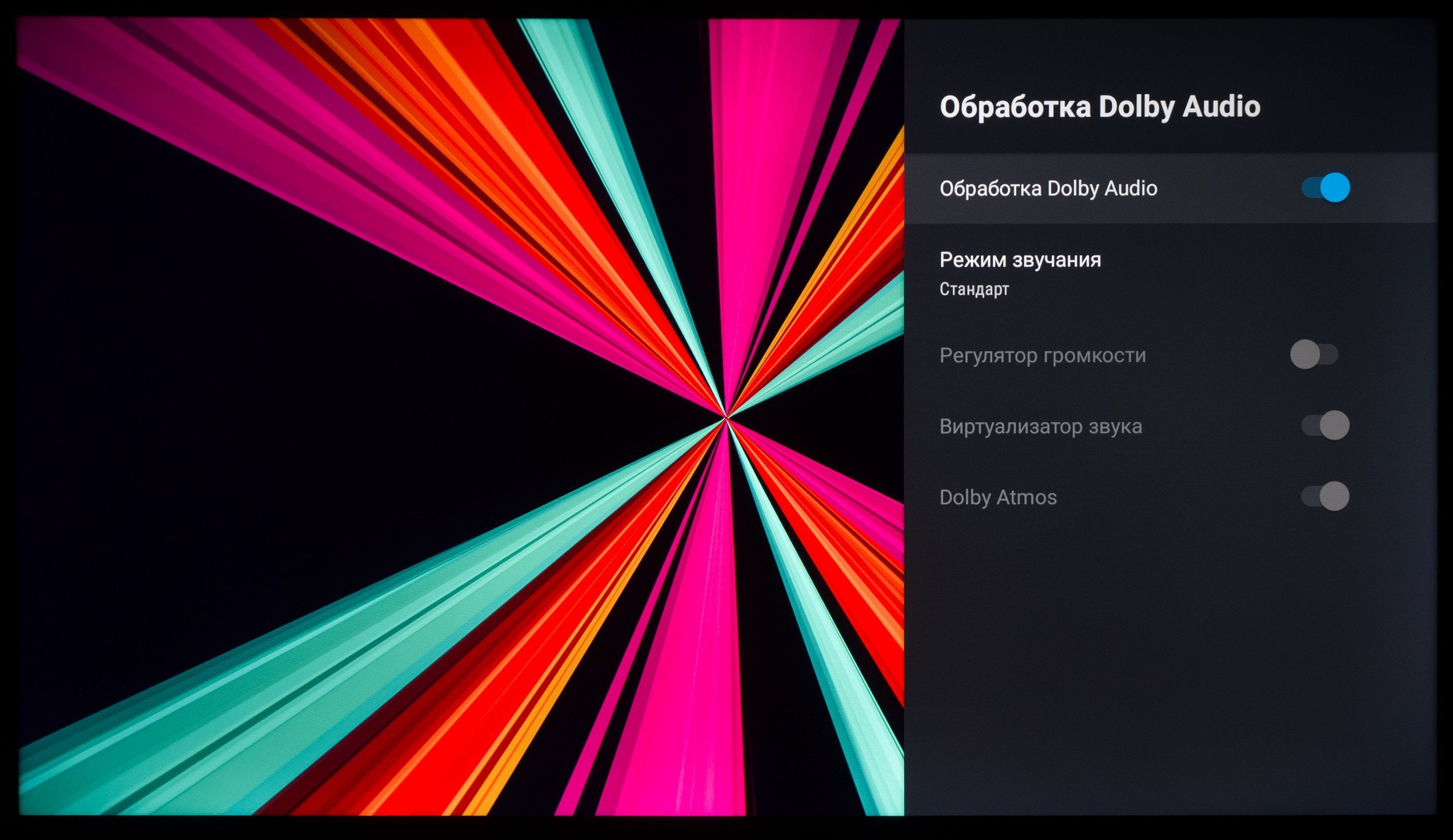Screen dimensions: 1453x840
Task: Click the Виртуализатор звука label
Action: click(x=1041, y=426)
